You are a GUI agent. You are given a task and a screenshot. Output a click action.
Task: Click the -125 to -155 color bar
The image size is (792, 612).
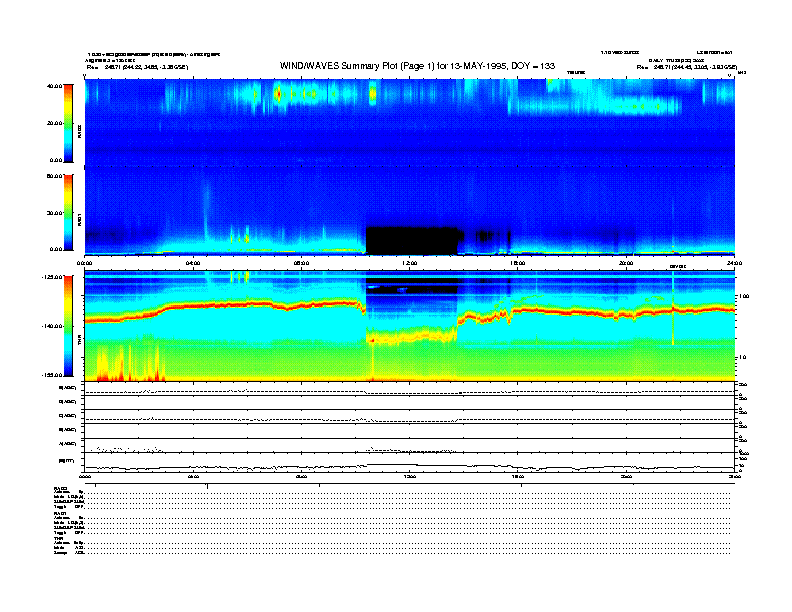(x=68, y=326)
